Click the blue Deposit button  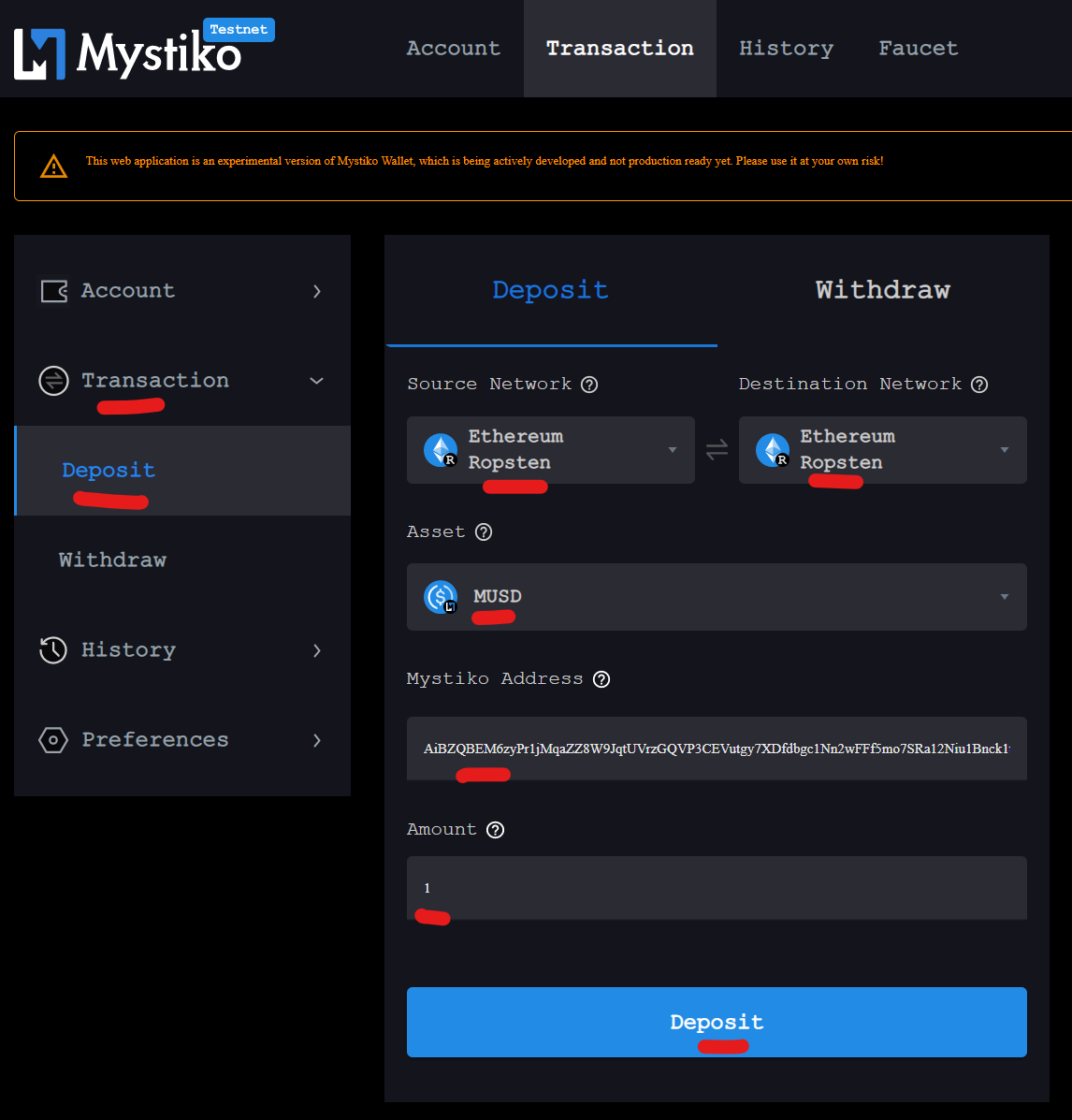point(717,1022)
